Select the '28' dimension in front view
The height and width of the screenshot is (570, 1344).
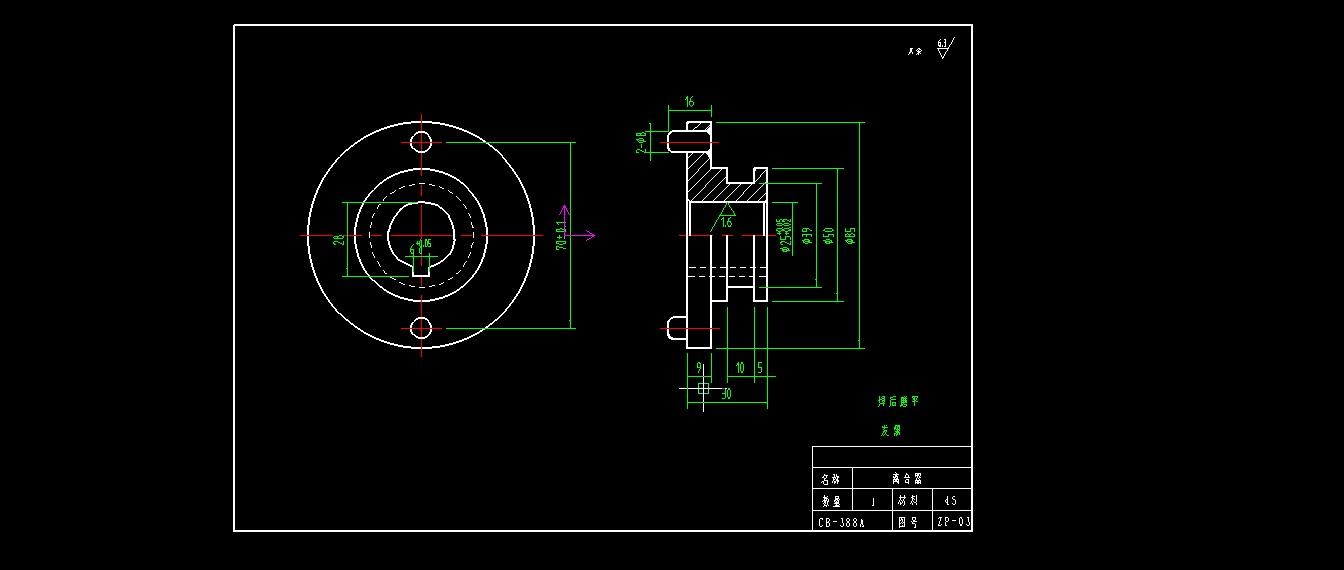point(339,239)
